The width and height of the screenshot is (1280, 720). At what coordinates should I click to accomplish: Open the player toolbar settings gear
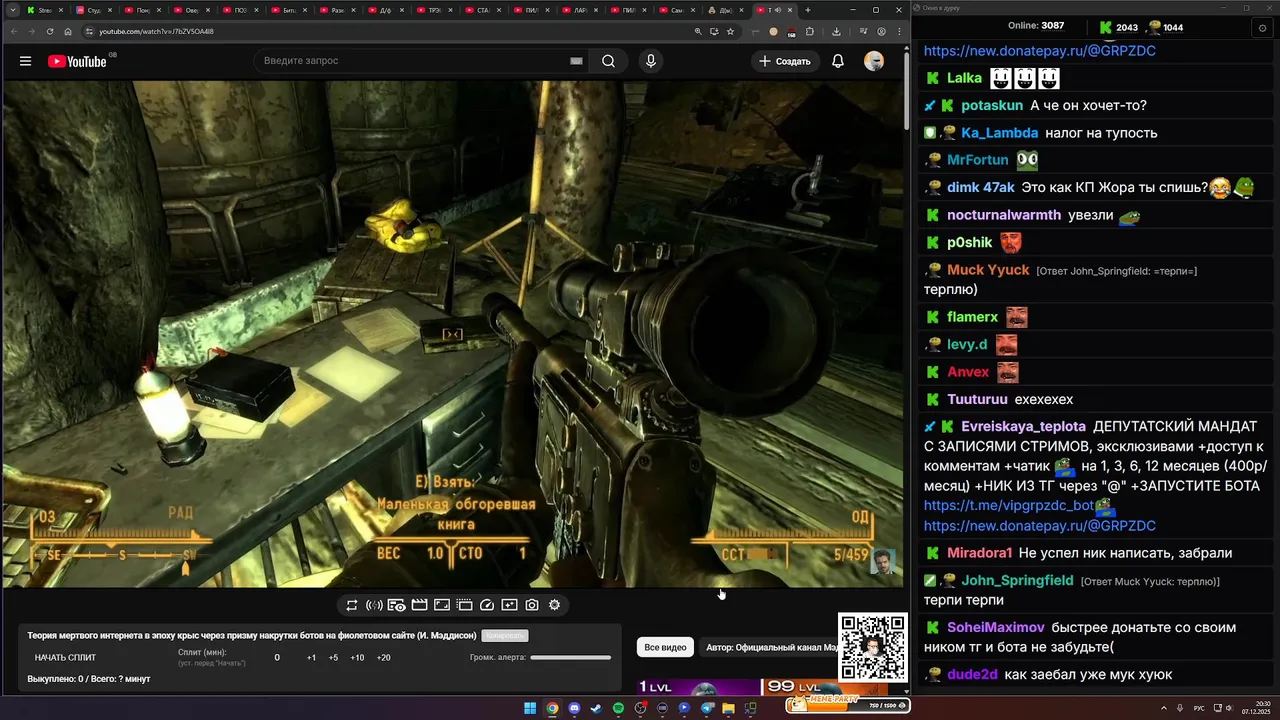pyautogui.click(x=554, y=605)
